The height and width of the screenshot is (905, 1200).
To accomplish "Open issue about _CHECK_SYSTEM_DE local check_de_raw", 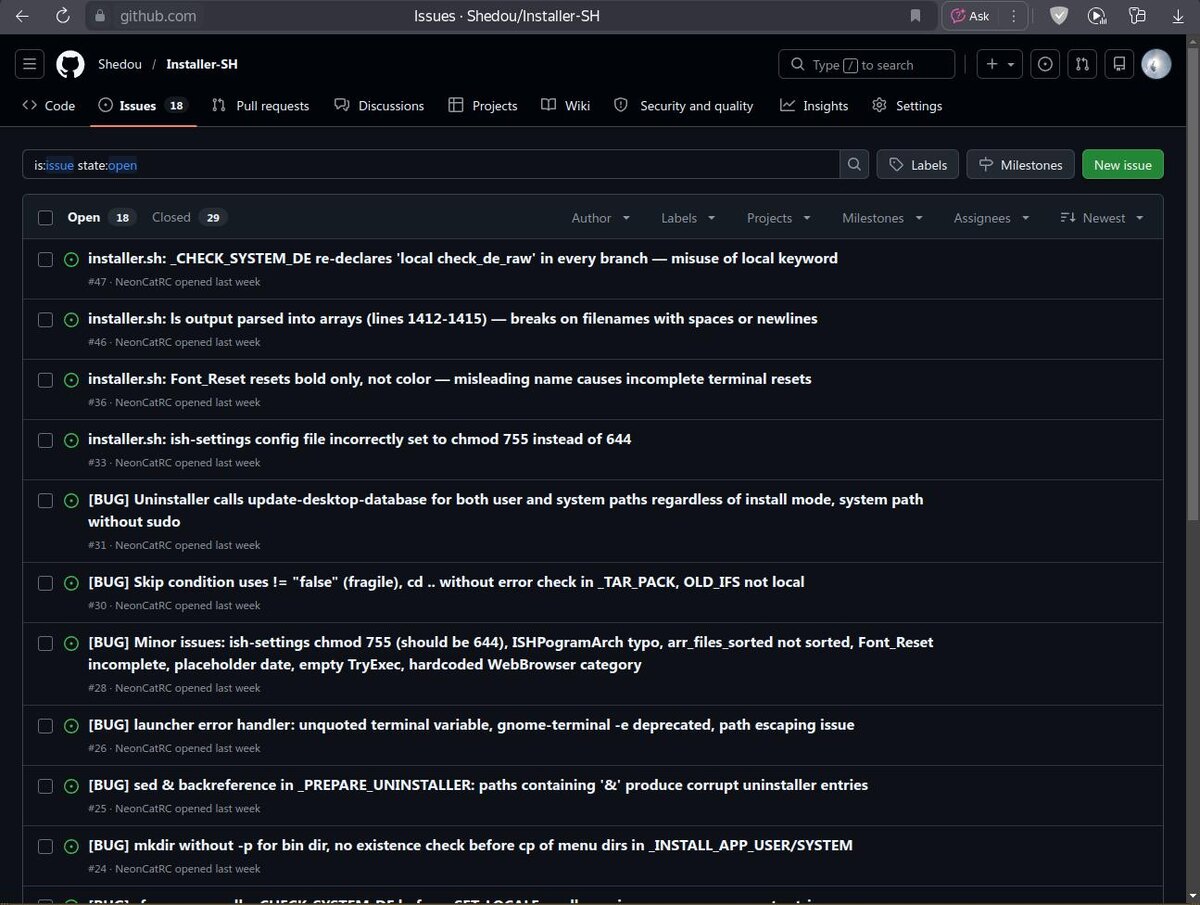I will 463,258.
